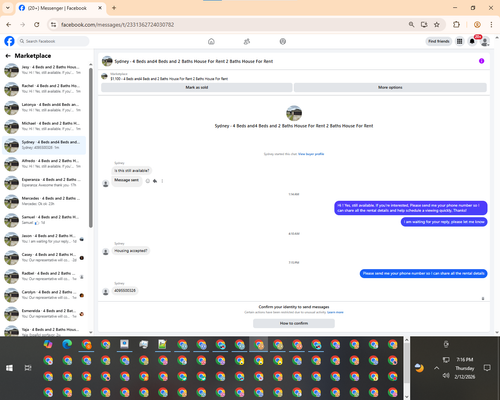
Task: Open the Chrome profile avatar icon
Action: (x=477, y=25)
